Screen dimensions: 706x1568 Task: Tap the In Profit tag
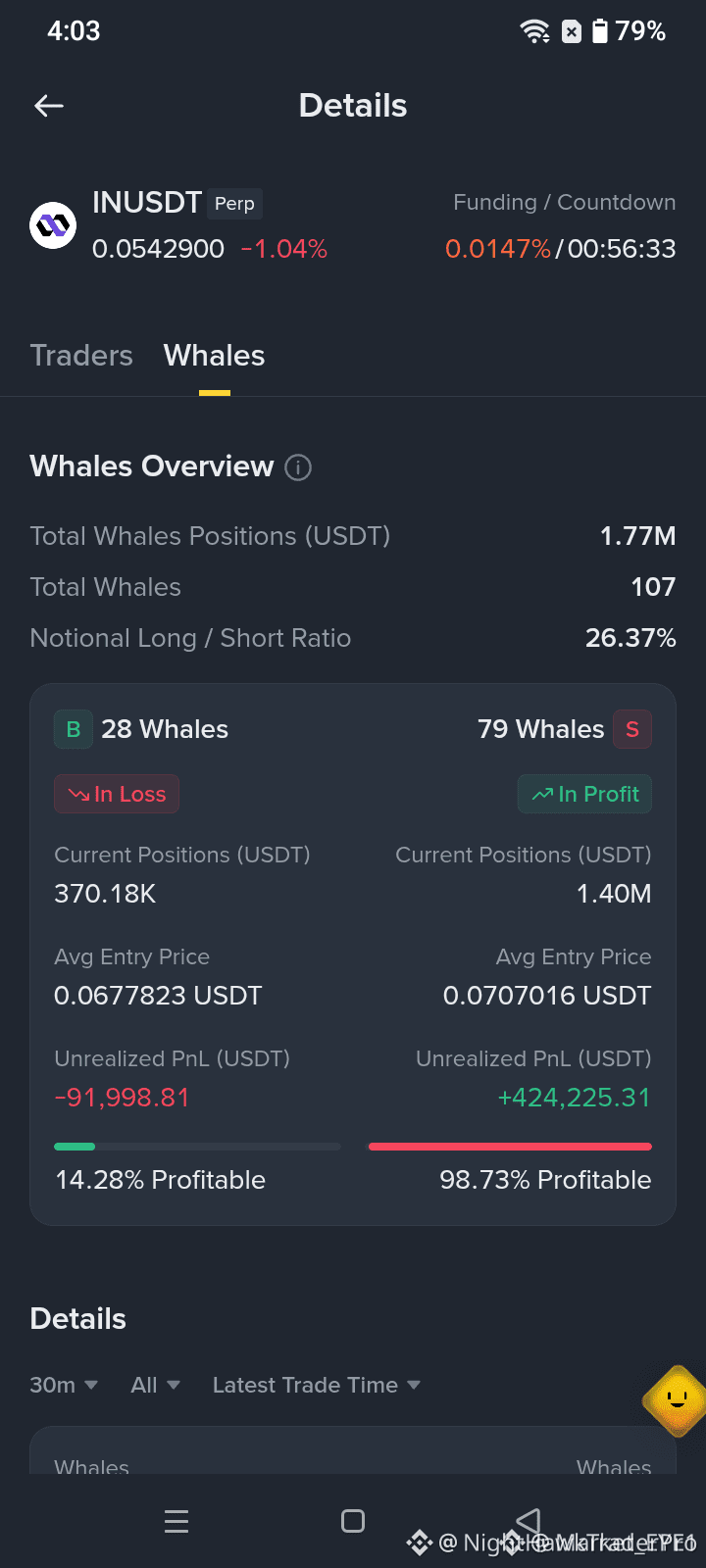[x=584, y=794]
